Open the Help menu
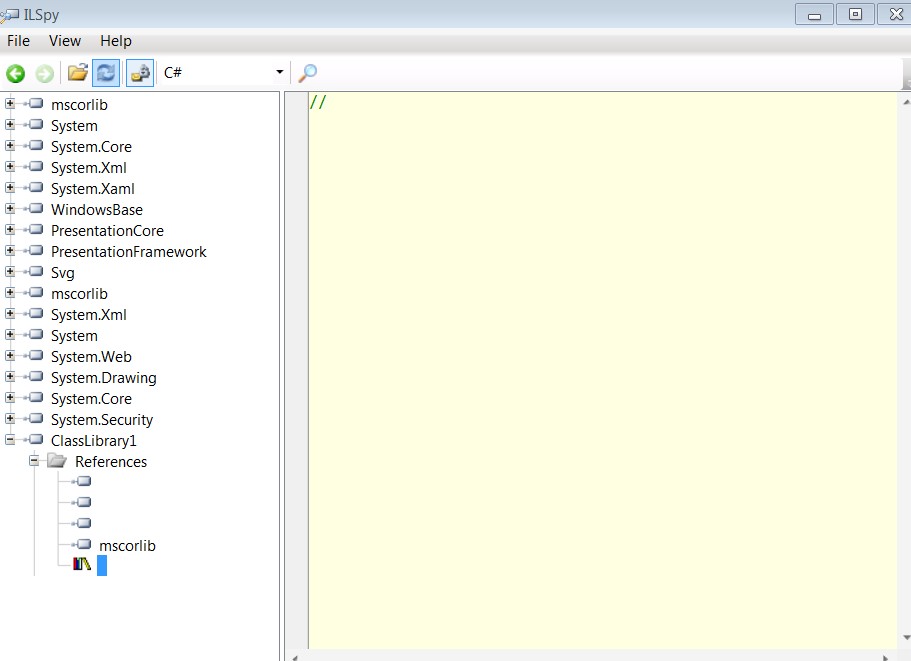 tap(116, 41)
